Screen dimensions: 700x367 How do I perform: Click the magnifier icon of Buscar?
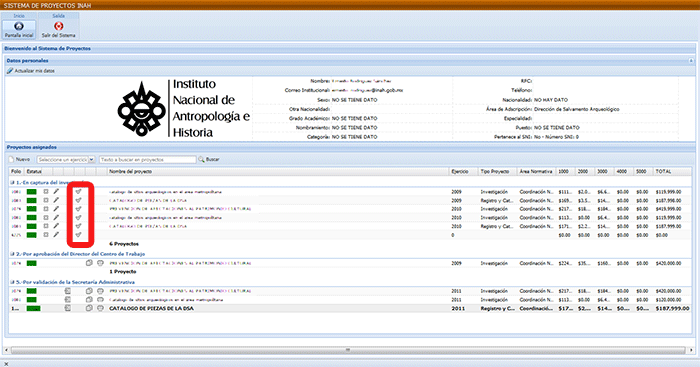tap(201, 159)
